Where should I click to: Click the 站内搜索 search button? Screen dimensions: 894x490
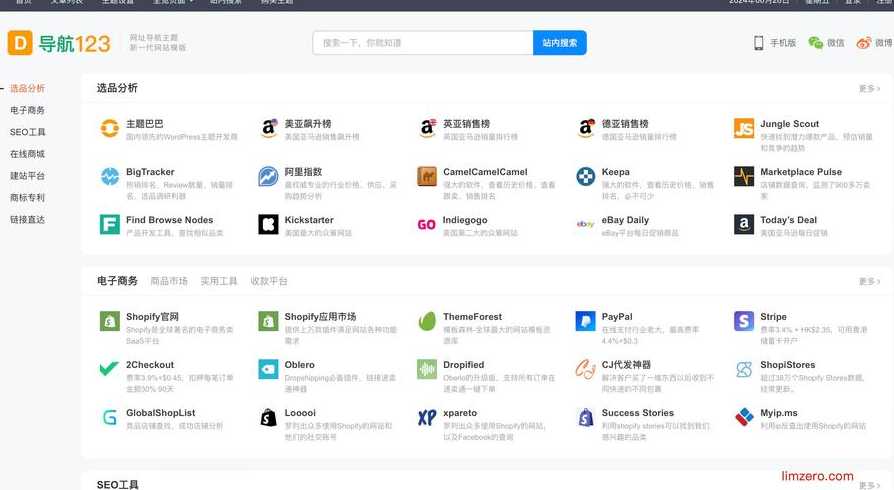(x=559, y=43)
